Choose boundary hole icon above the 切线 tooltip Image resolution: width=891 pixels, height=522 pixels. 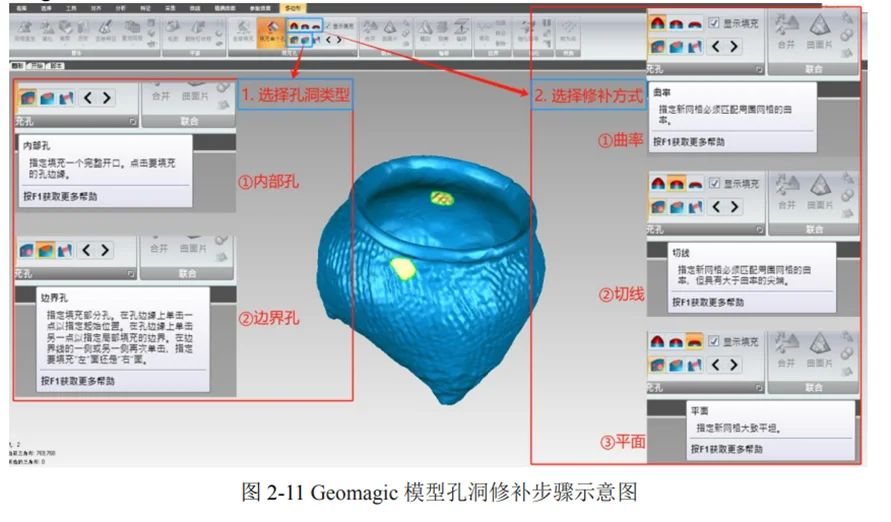[676, 207]
